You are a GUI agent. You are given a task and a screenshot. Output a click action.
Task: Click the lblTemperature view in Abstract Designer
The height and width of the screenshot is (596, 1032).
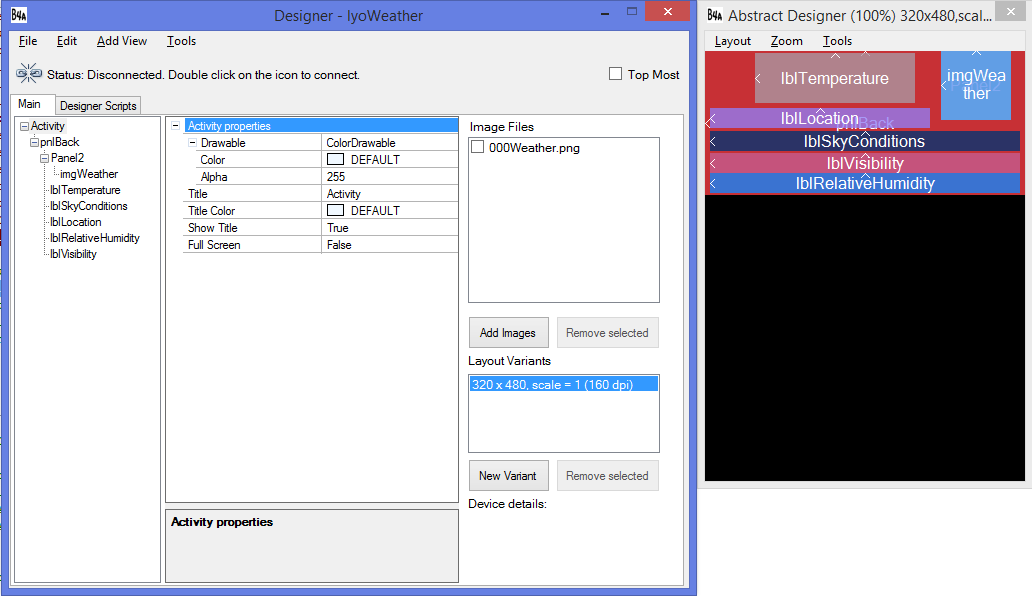pyautogui.click(x=835, y=78)
